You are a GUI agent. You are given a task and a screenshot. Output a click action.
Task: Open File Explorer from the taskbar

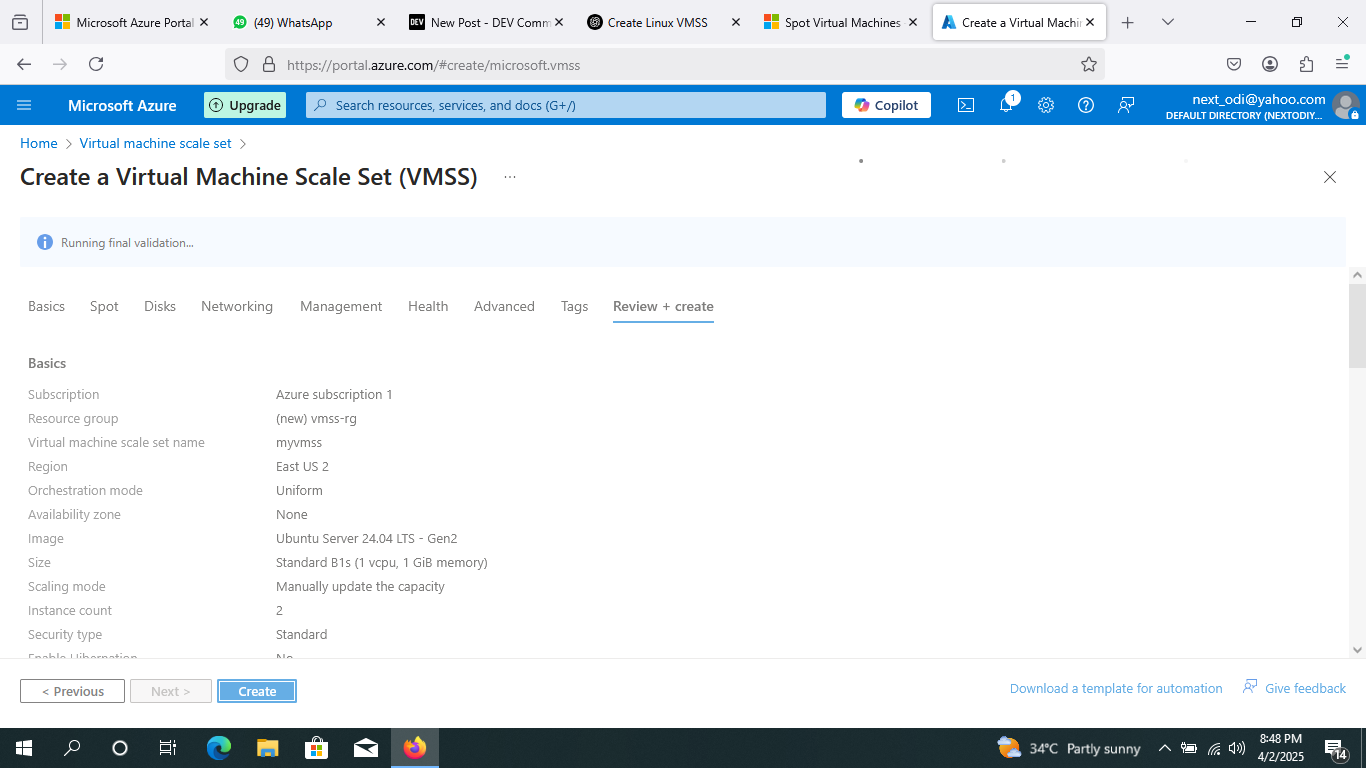click(267, 748)
